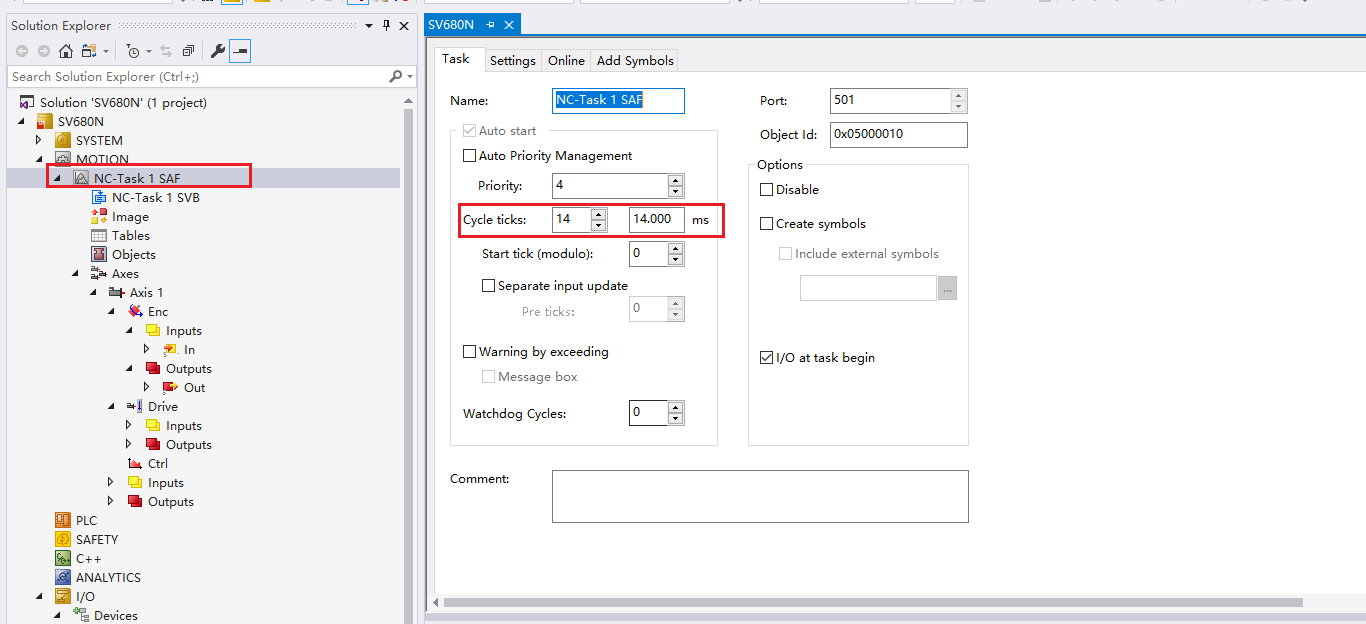Toggle the Preview Selected Items icon
Image resolution: width=1366 pixels, height=624 pixels.
tap(240, 51)
